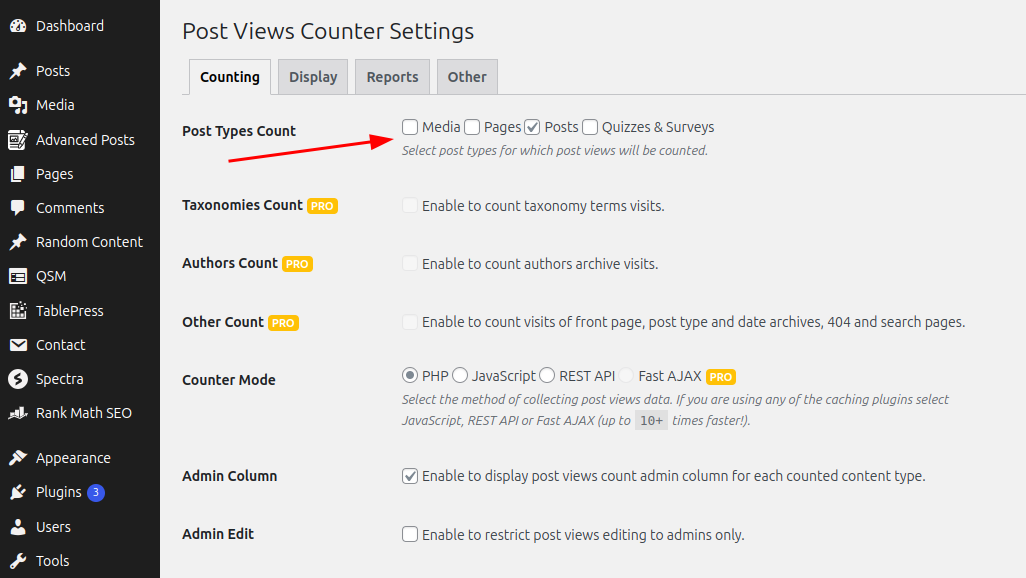The height and width of the screenshot is (578, 1026).
Task: Open the TablePress grid icon
Action: pos(18,311)
